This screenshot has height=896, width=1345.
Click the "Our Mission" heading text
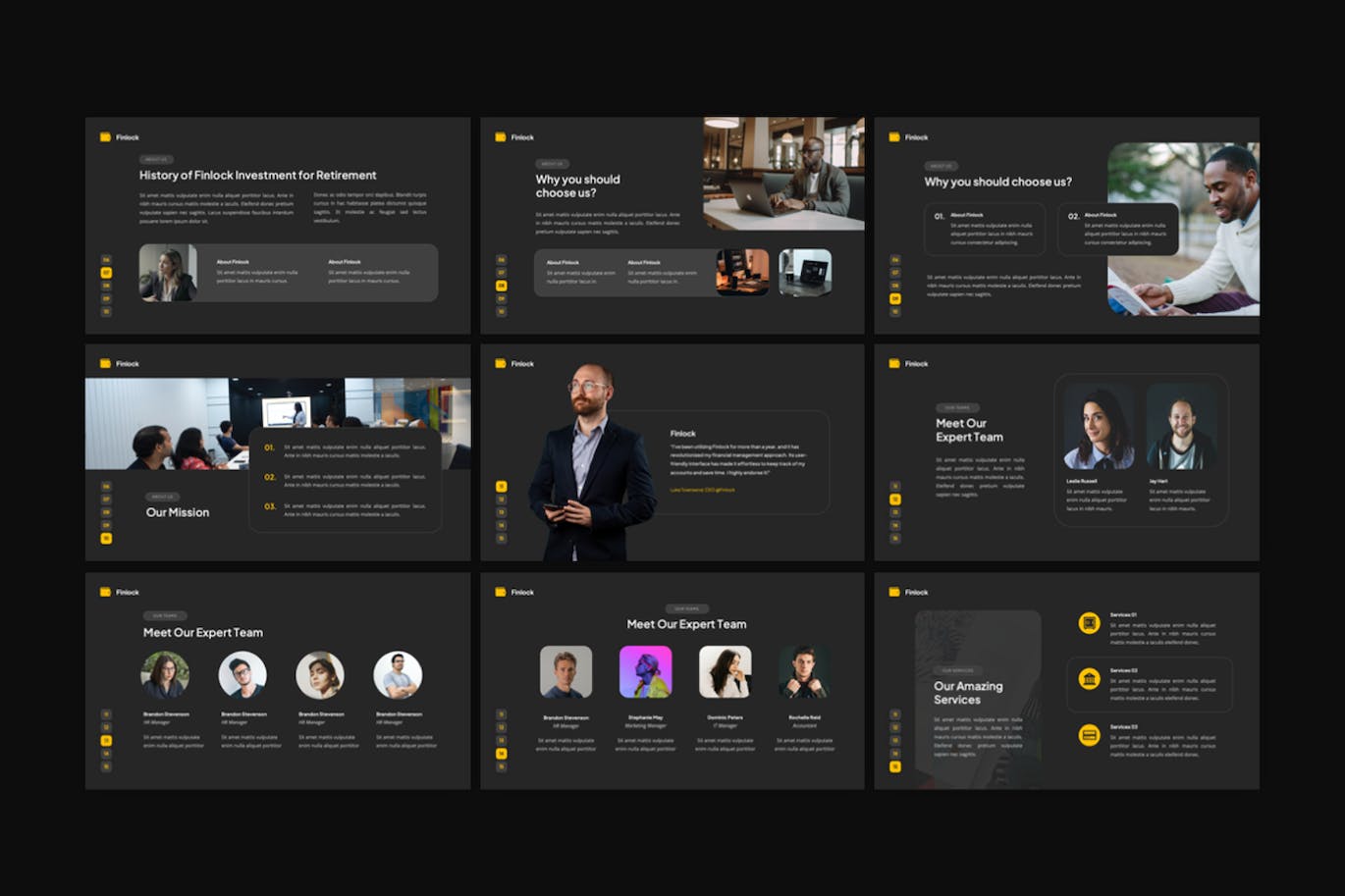tap(178, 512)
